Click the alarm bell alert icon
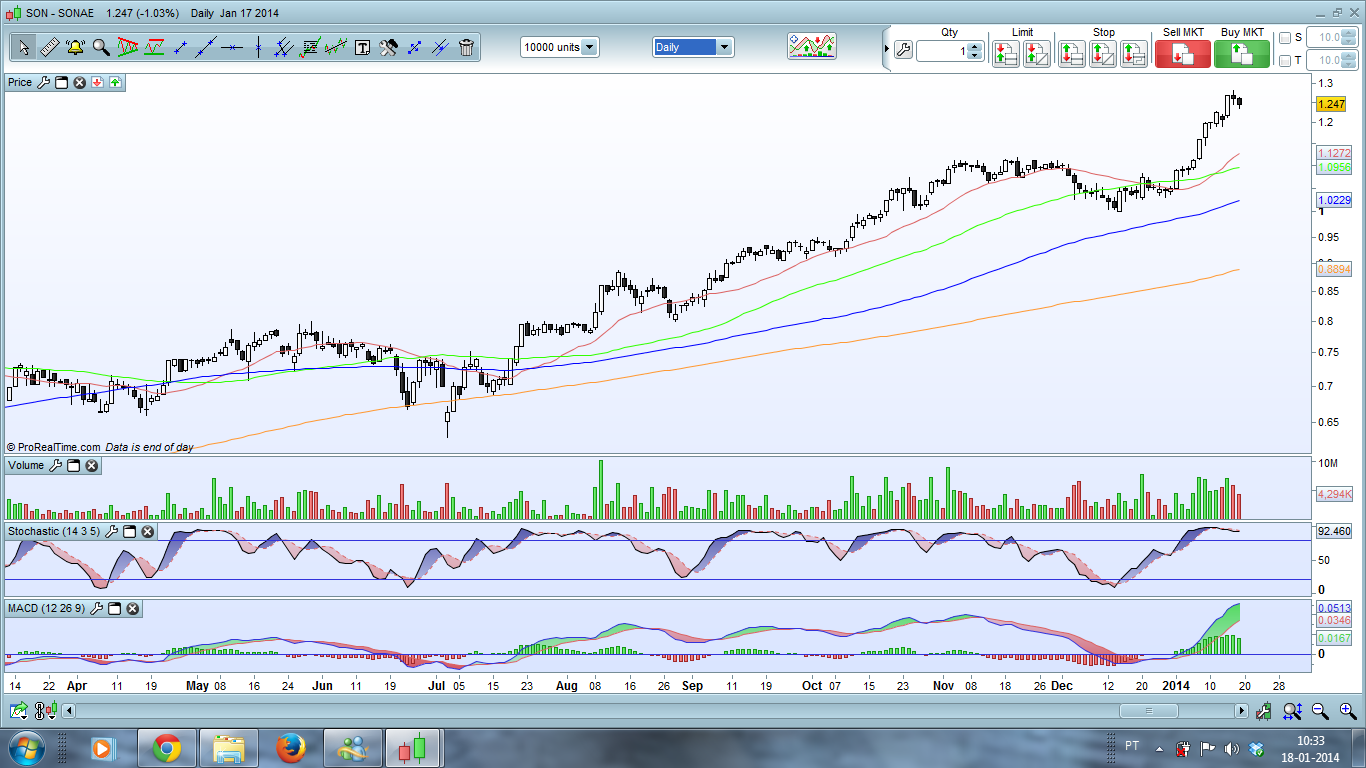Image resolution: width=1366 pixels, height=768 pixels. point(75,47)
